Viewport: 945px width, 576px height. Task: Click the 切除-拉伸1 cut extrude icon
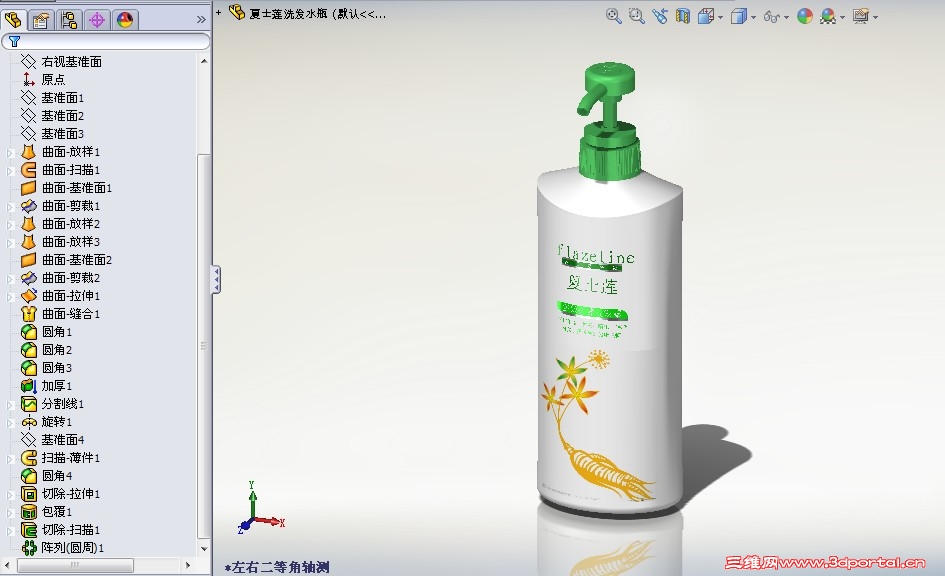28,493
